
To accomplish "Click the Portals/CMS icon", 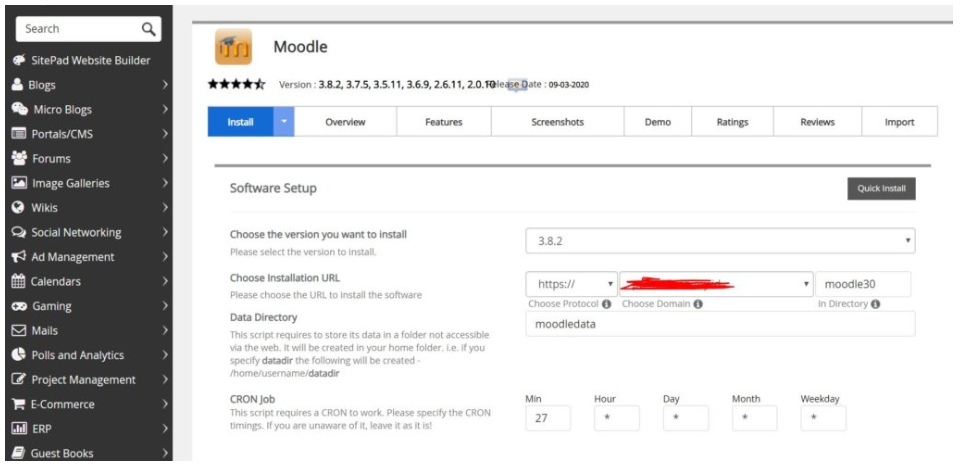I will 19,134.
